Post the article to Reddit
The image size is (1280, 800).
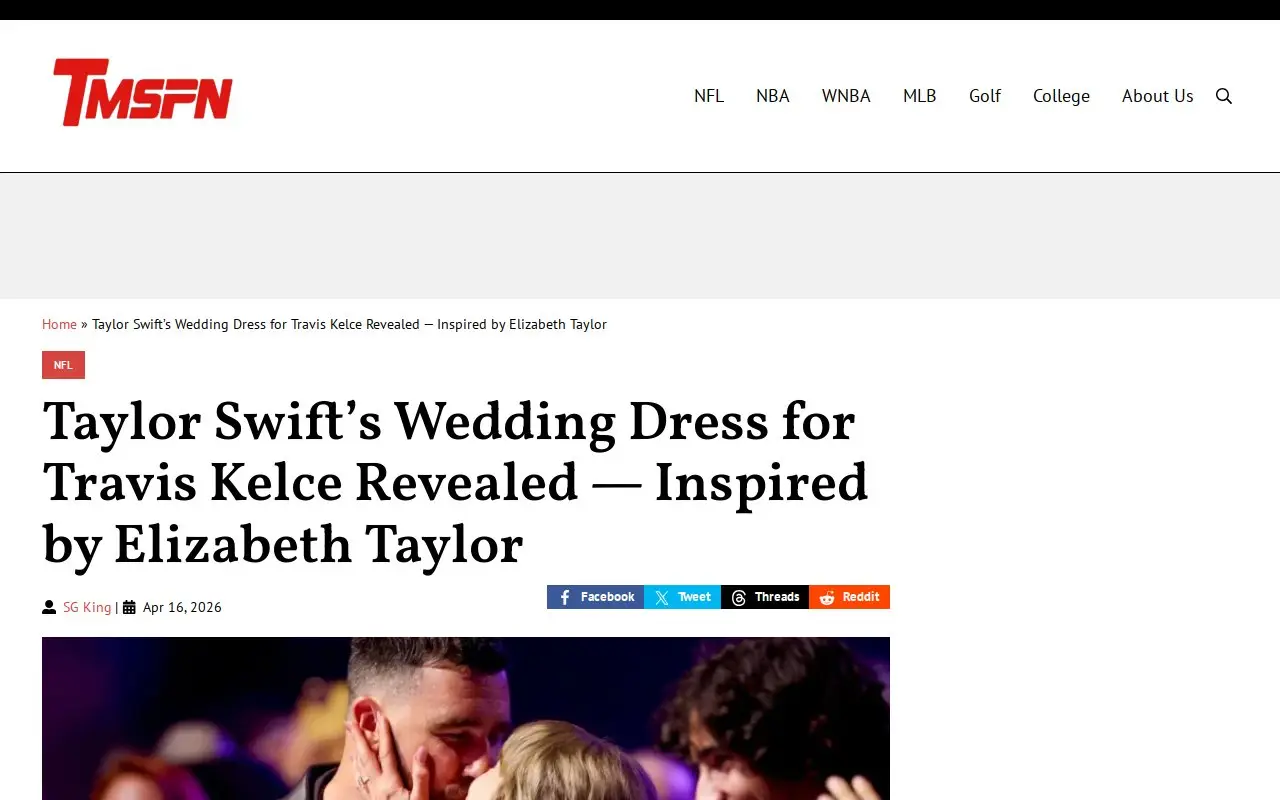tap(850, 597)
